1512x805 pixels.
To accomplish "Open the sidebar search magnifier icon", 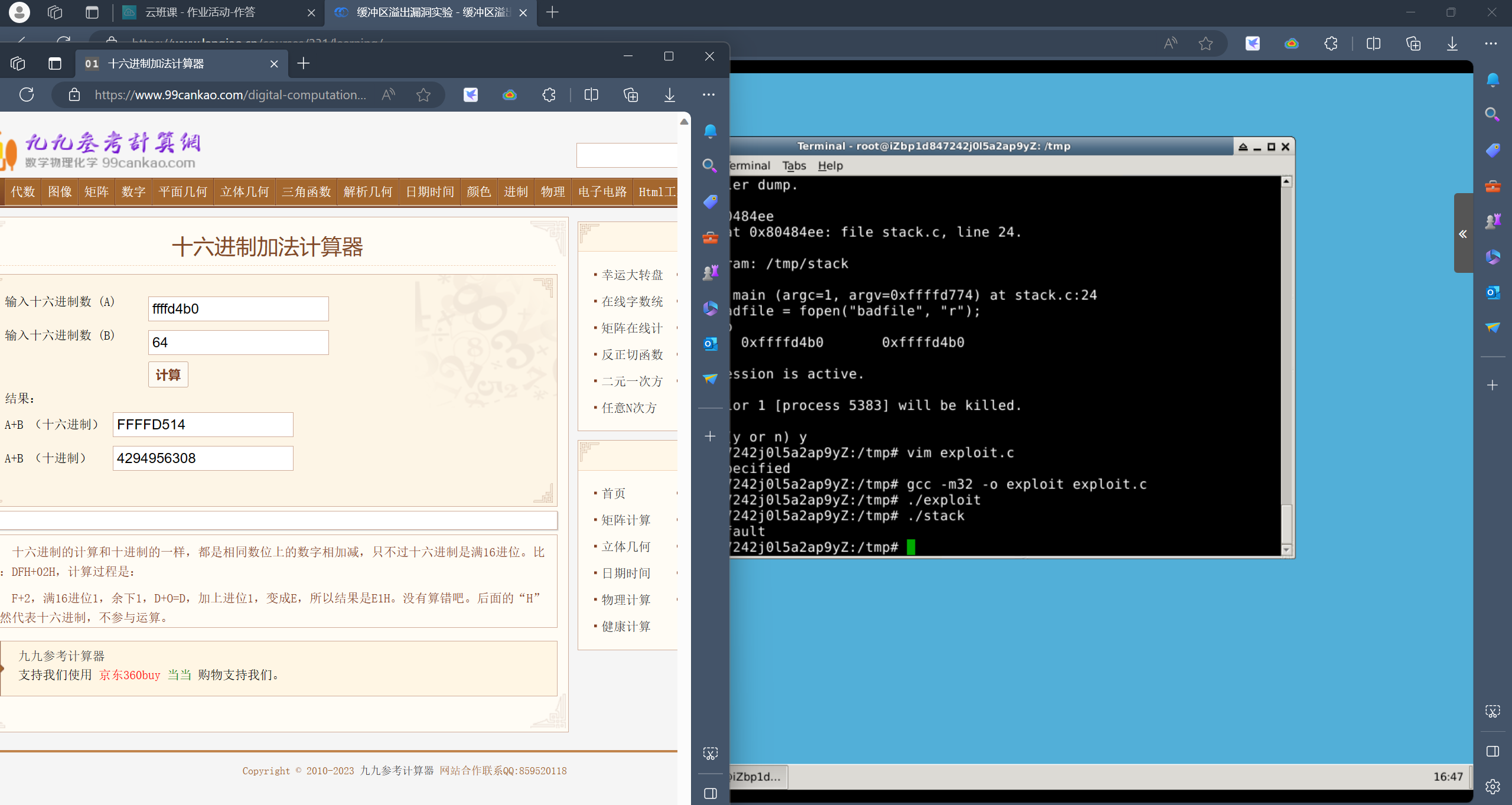I will [710, 166].
